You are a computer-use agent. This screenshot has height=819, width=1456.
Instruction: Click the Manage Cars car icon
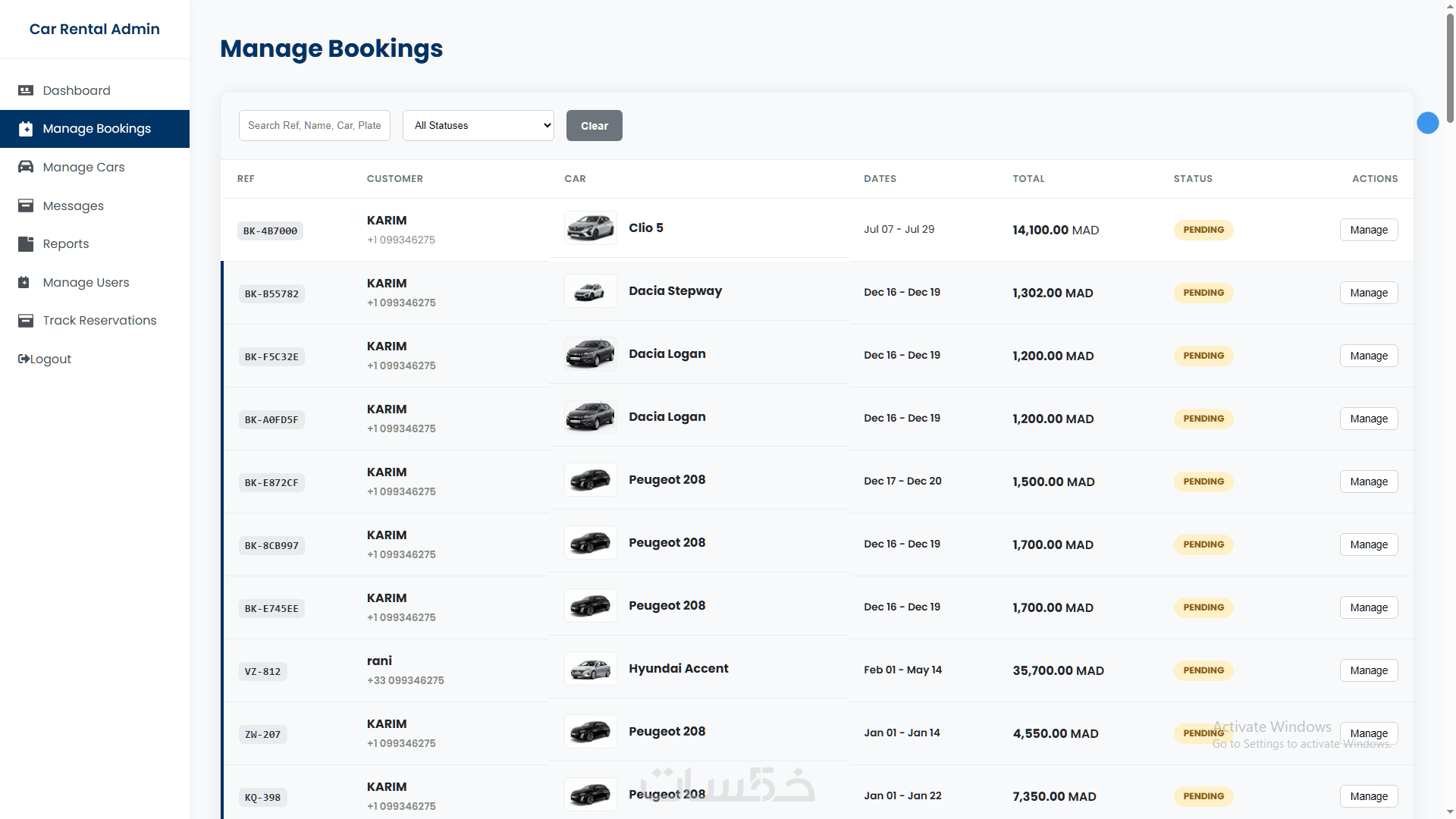26,167
